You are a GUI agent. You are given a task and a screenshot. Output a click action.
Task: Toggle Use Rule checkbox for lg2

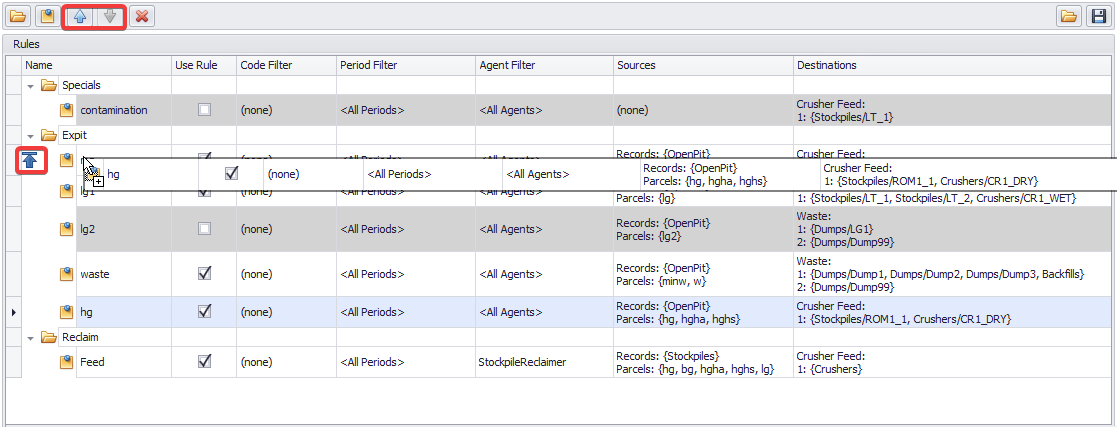coord(204,229)
